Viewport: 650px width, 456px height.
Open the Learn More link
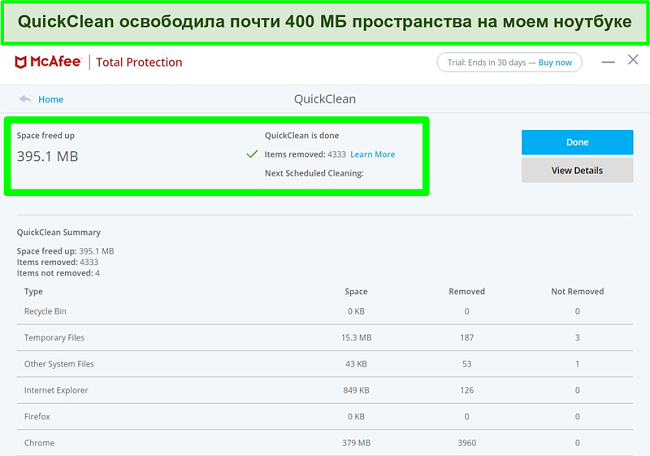pyautogui.click(x=373, y=154)
